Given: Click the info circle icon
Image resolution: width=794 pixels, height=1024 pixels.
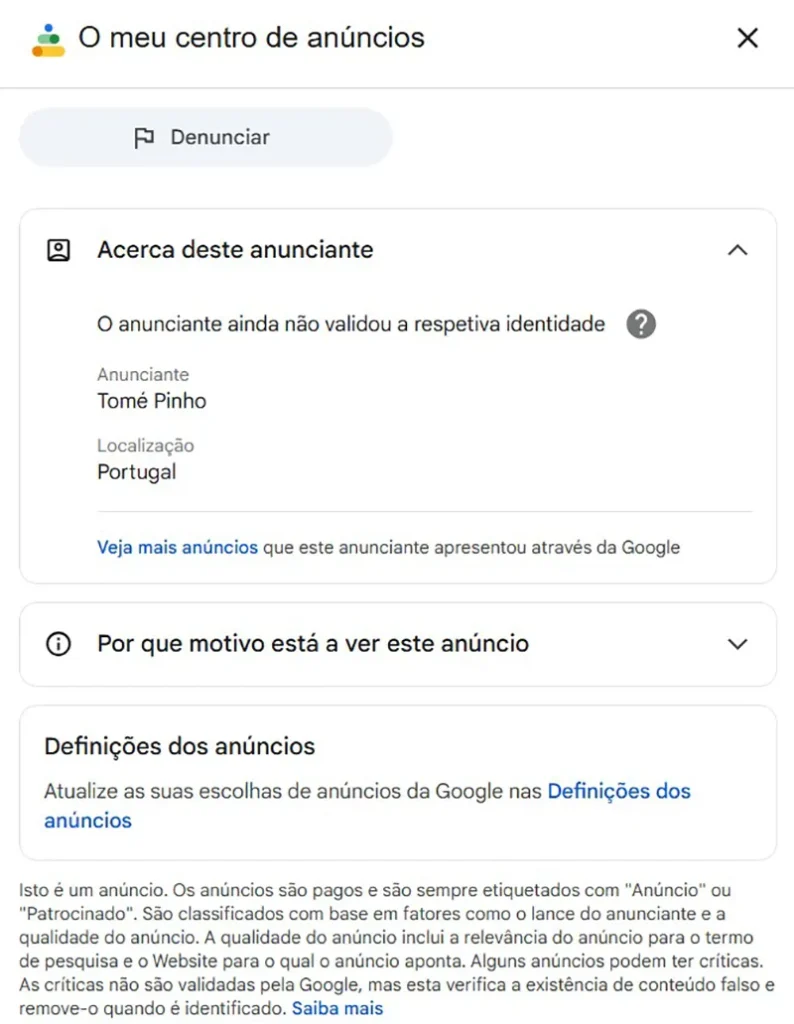Looking at the screenshot, I should (59, 644).
